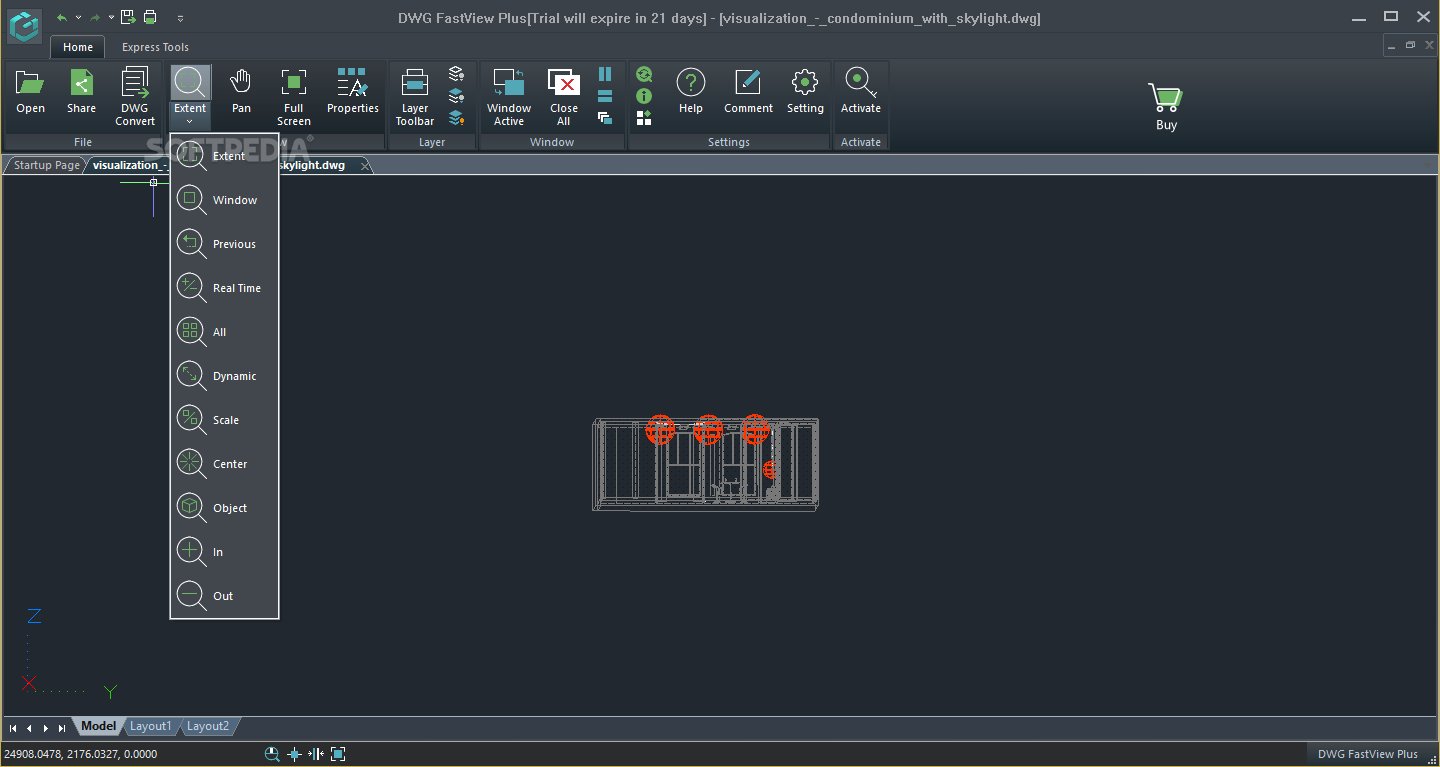Open a drawing with the Open button
The width and height of the screenshot is (1440, 767).
30,92
